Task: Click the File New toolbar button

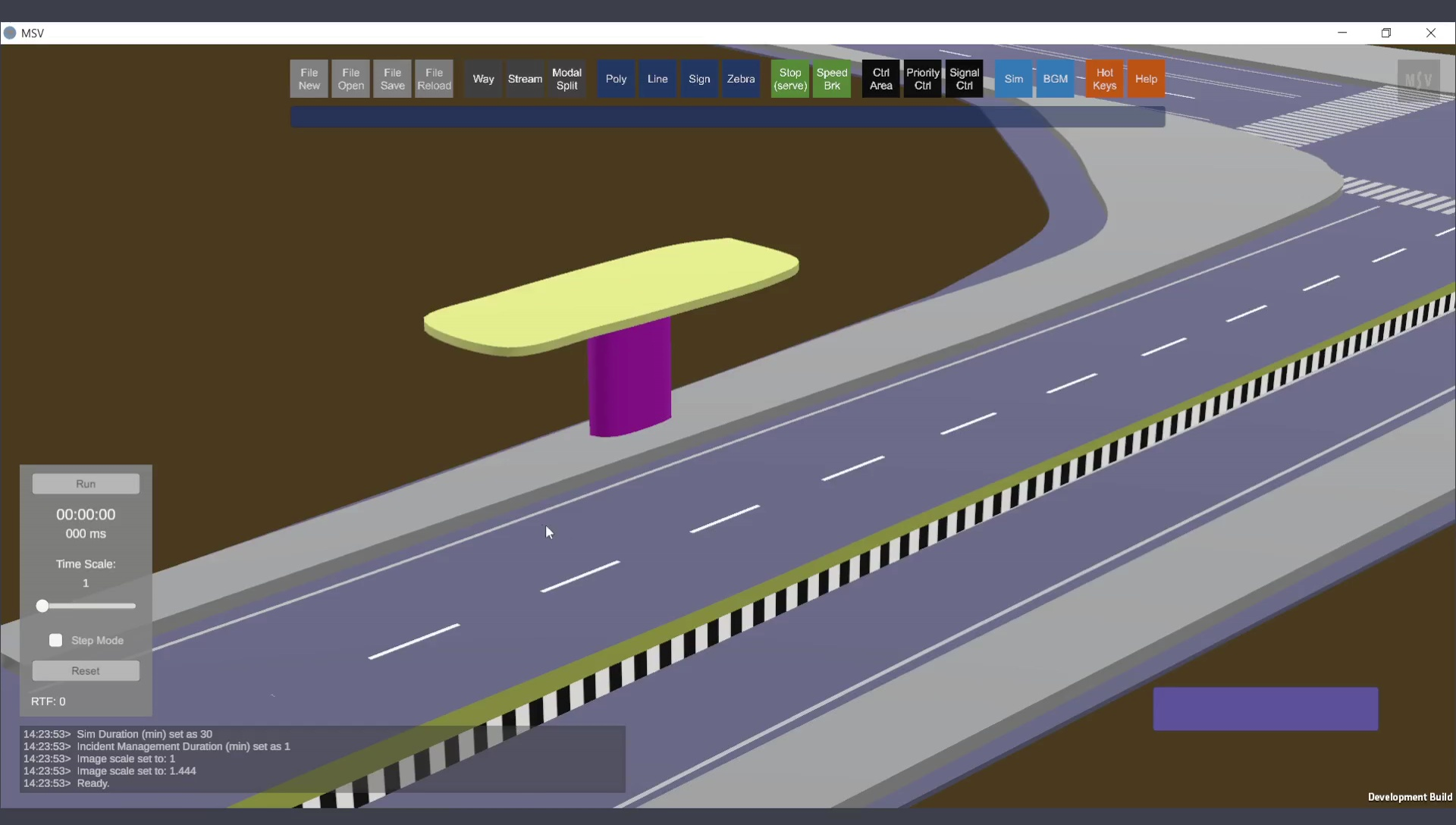Action: click(x=309, y=79)
